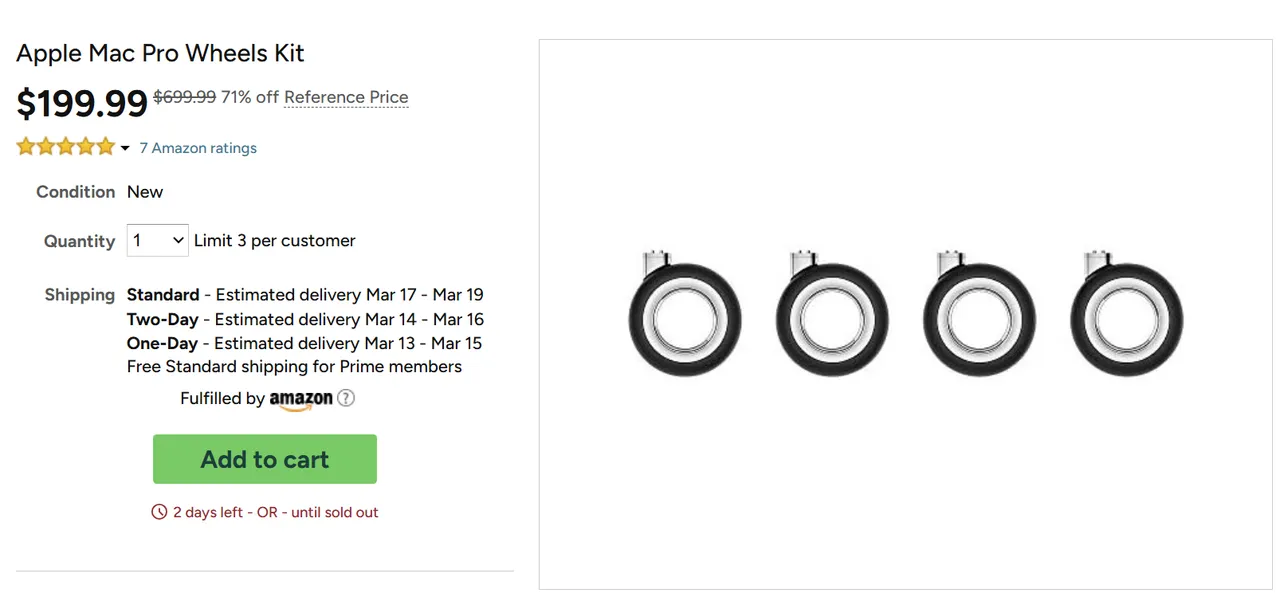The width and height of the screenshot is (1280, 593).
Task: Click the Two-Day shipping estimate line
Action: pos(305,319)
